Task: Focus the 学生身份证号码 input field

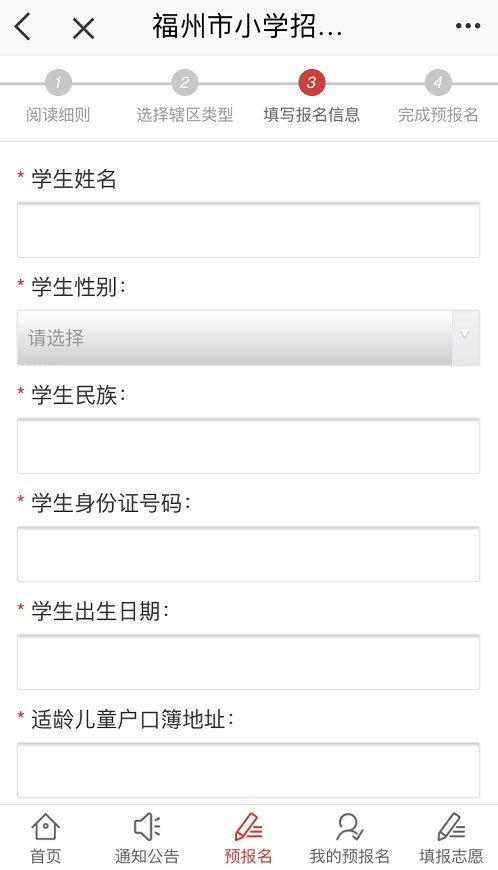Action: point(248,554)
